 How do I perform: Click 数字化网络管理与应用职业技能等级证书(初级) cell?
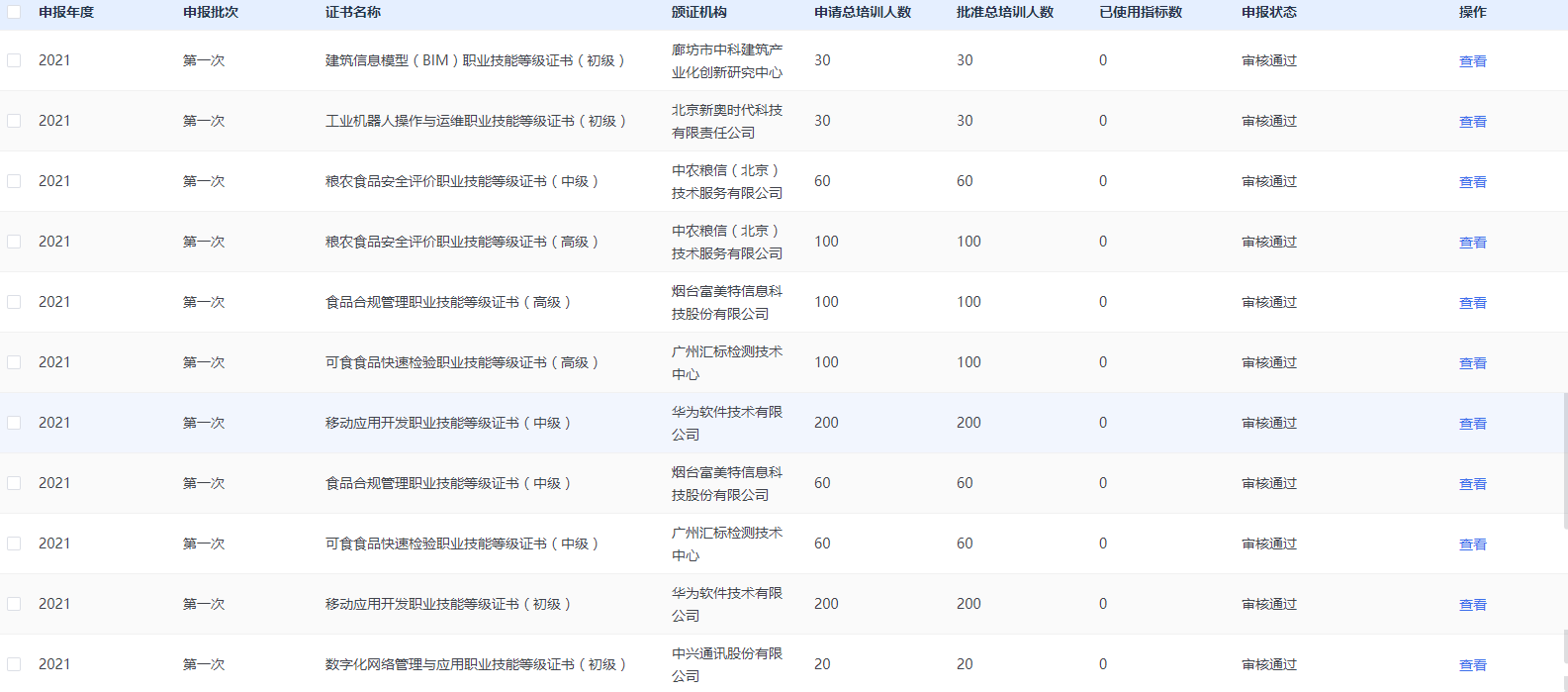pos(478,664)
